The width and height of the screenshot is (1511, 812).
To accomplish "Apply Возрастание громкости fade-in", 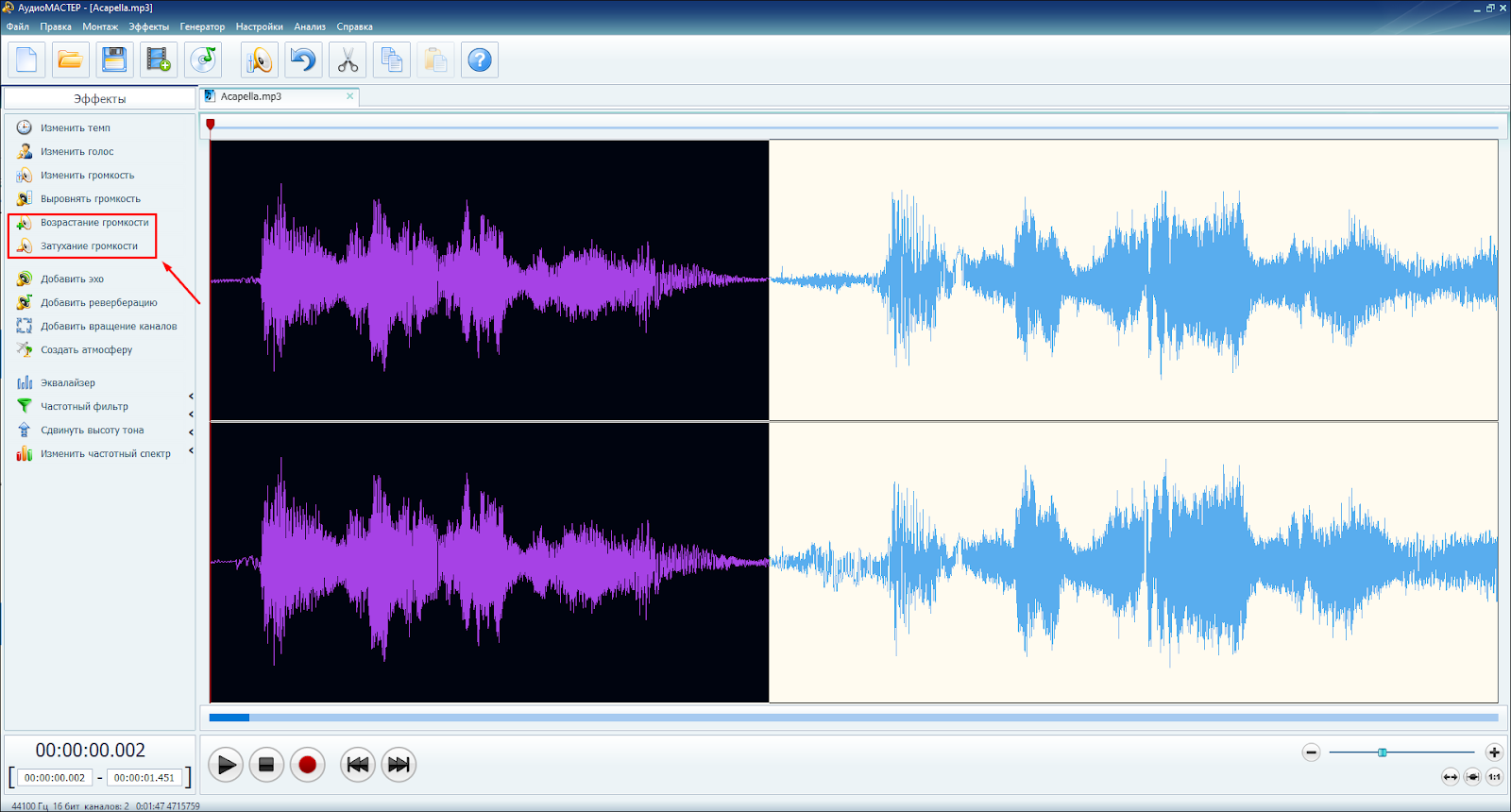I will pyautogui.click(x=94, y=222).
